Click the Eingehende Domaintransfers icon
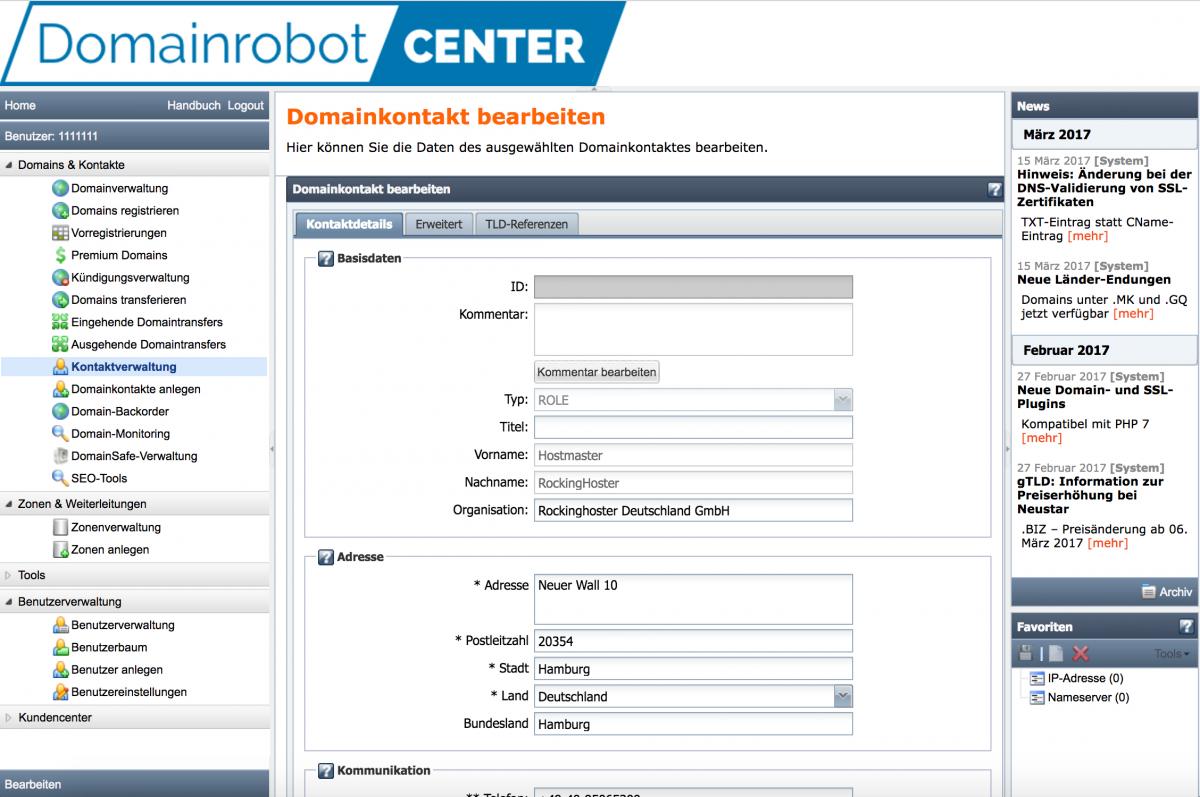 point(60,322)
